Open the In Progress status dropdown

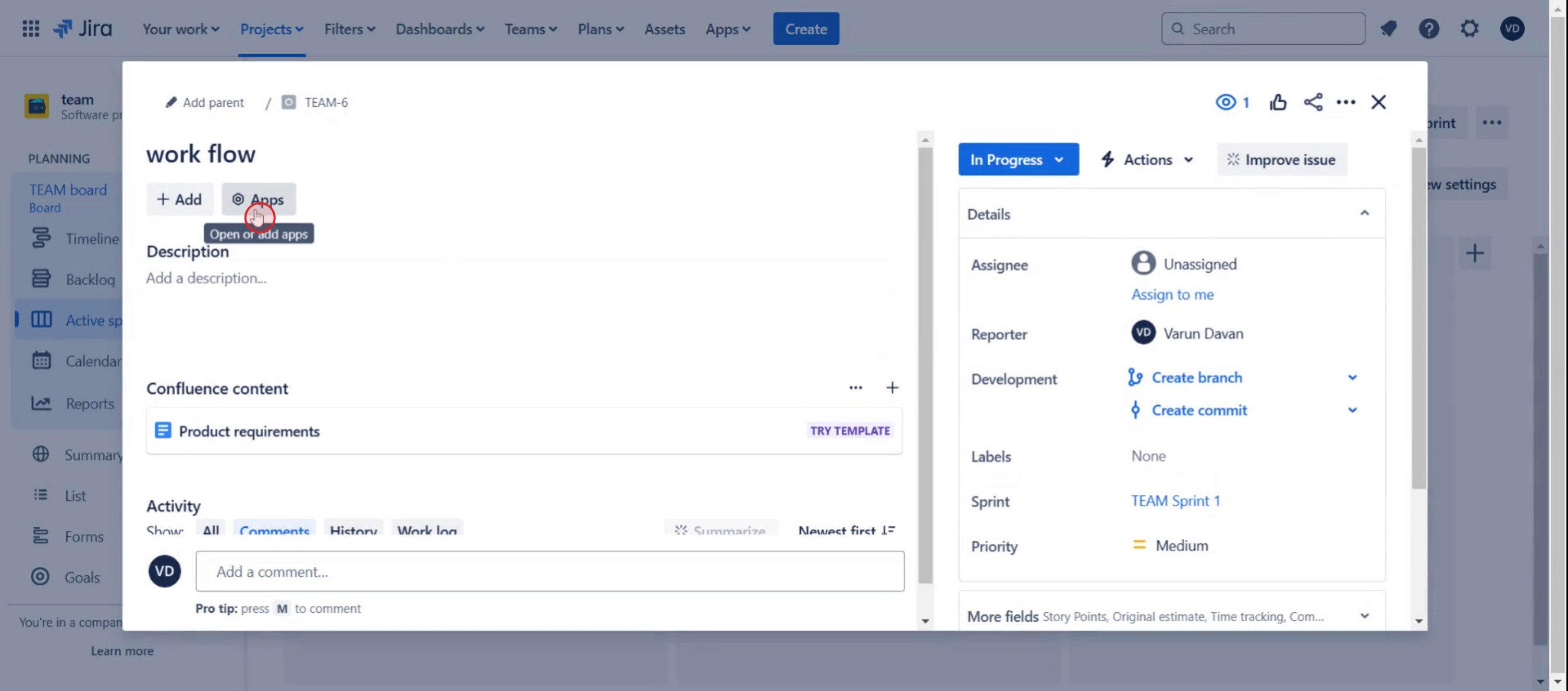(1018, 160)
